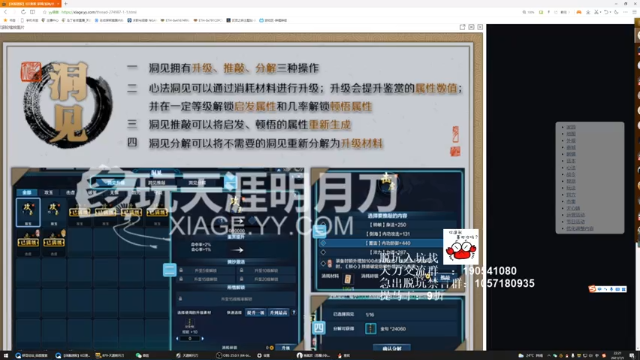Open the taskbar clock and date
The image size is (640, 360).
(617, 356)
